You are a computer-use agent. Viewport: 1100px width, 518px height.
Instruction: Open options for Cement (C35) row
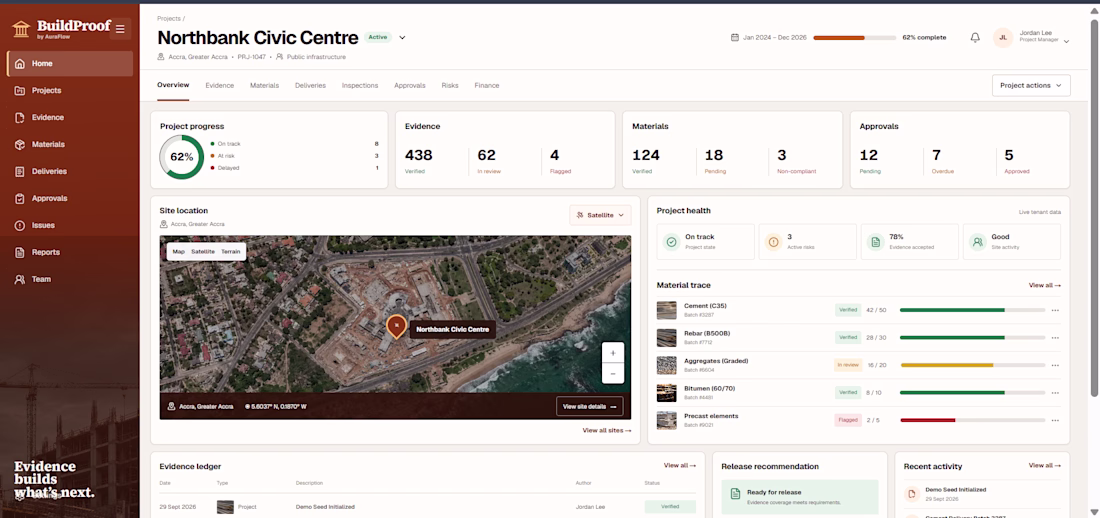[x=1055, y=310]
